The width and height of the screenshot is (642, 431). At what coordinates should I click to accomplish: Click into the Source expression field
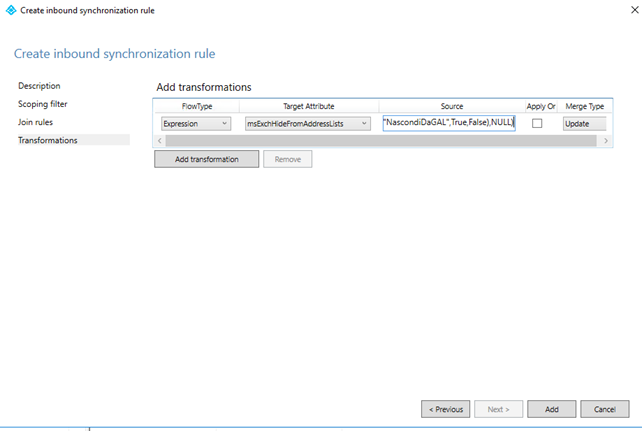pyautogui.click(x=449, y=123)
